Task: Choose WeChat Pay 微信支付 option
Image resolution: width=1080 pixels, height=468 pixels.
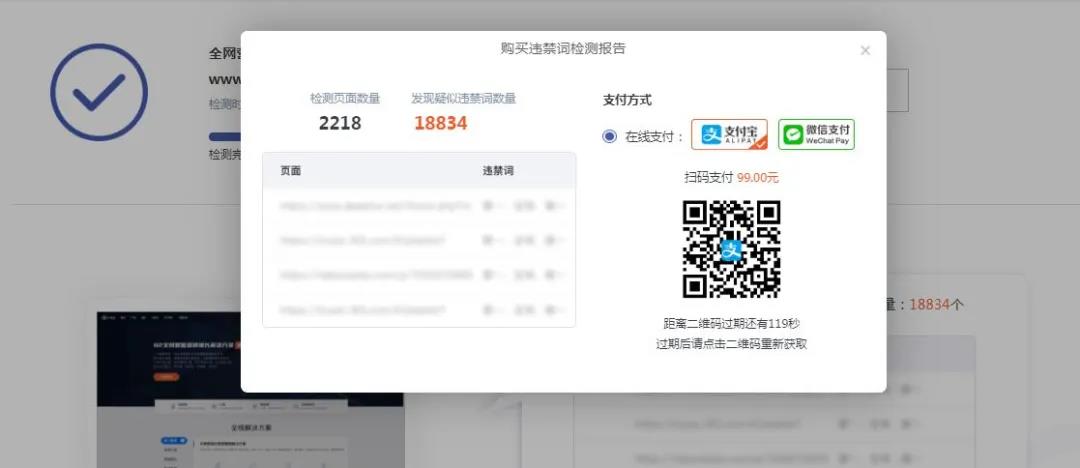Action: coord(816,134)
